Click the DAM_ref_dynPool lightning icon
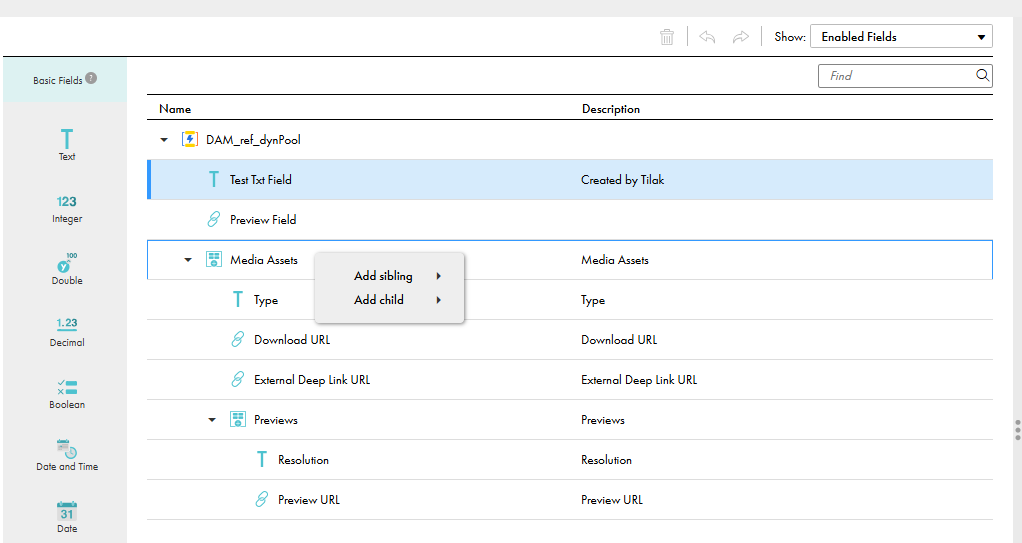This screenshot has height=543, width=1022. point(190,139)
